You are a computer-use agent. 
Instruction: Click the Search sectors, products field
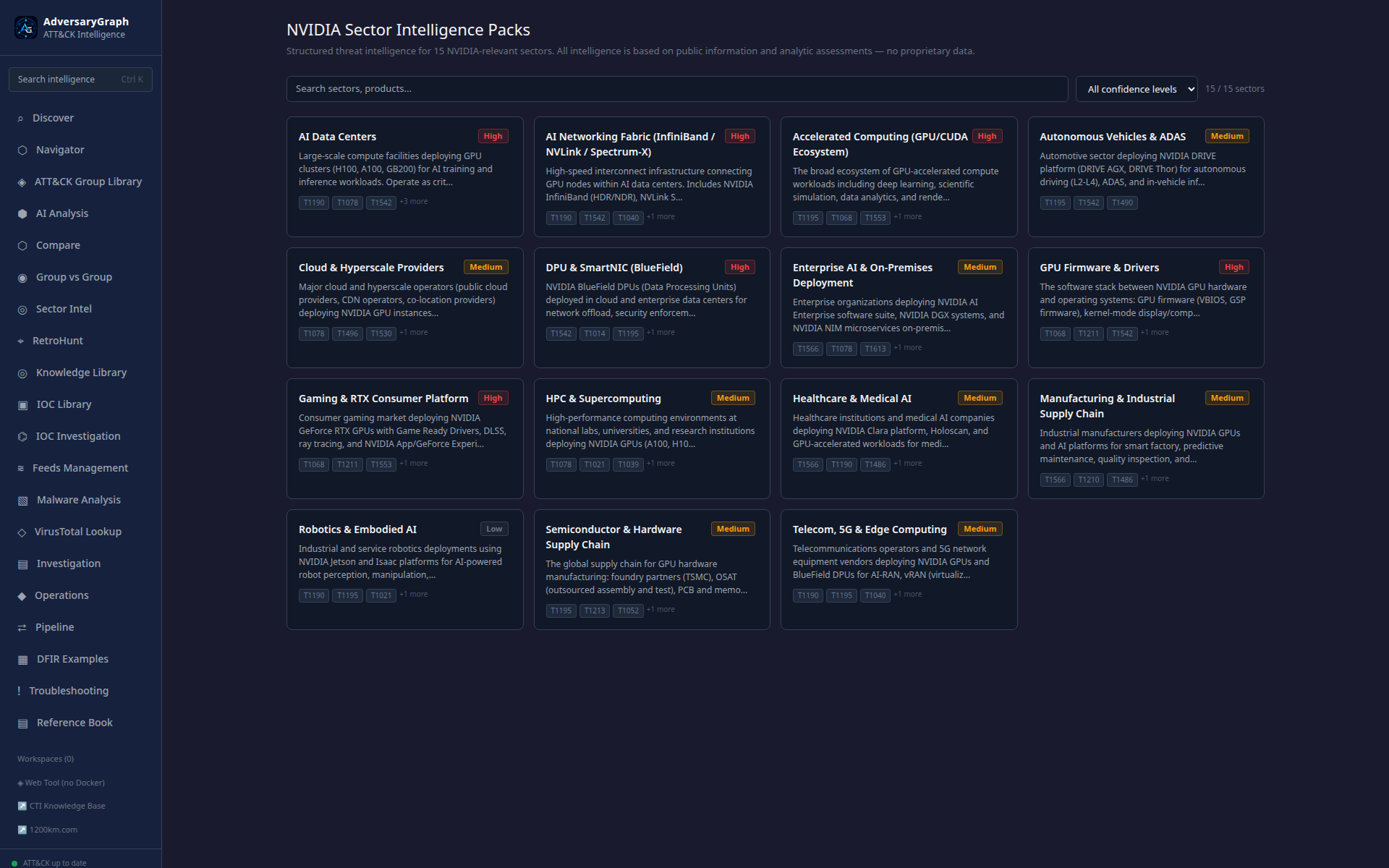tap(677, 89)
